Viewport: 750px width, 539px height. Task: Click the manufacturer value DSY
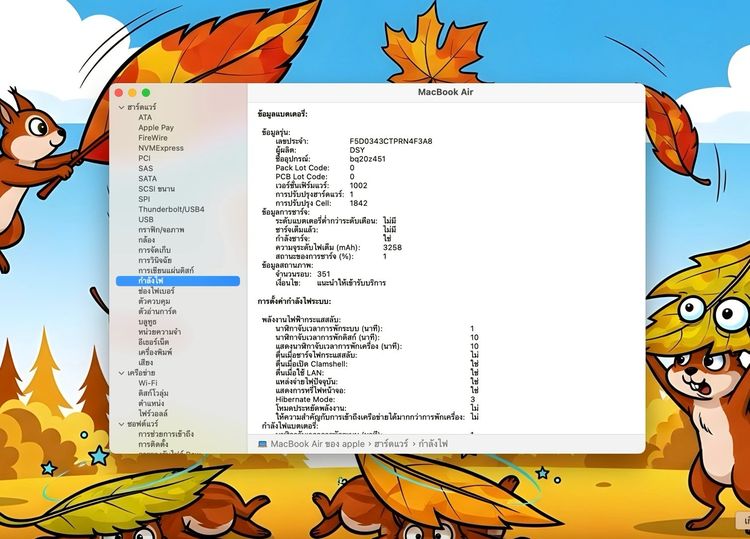point(357,150)
